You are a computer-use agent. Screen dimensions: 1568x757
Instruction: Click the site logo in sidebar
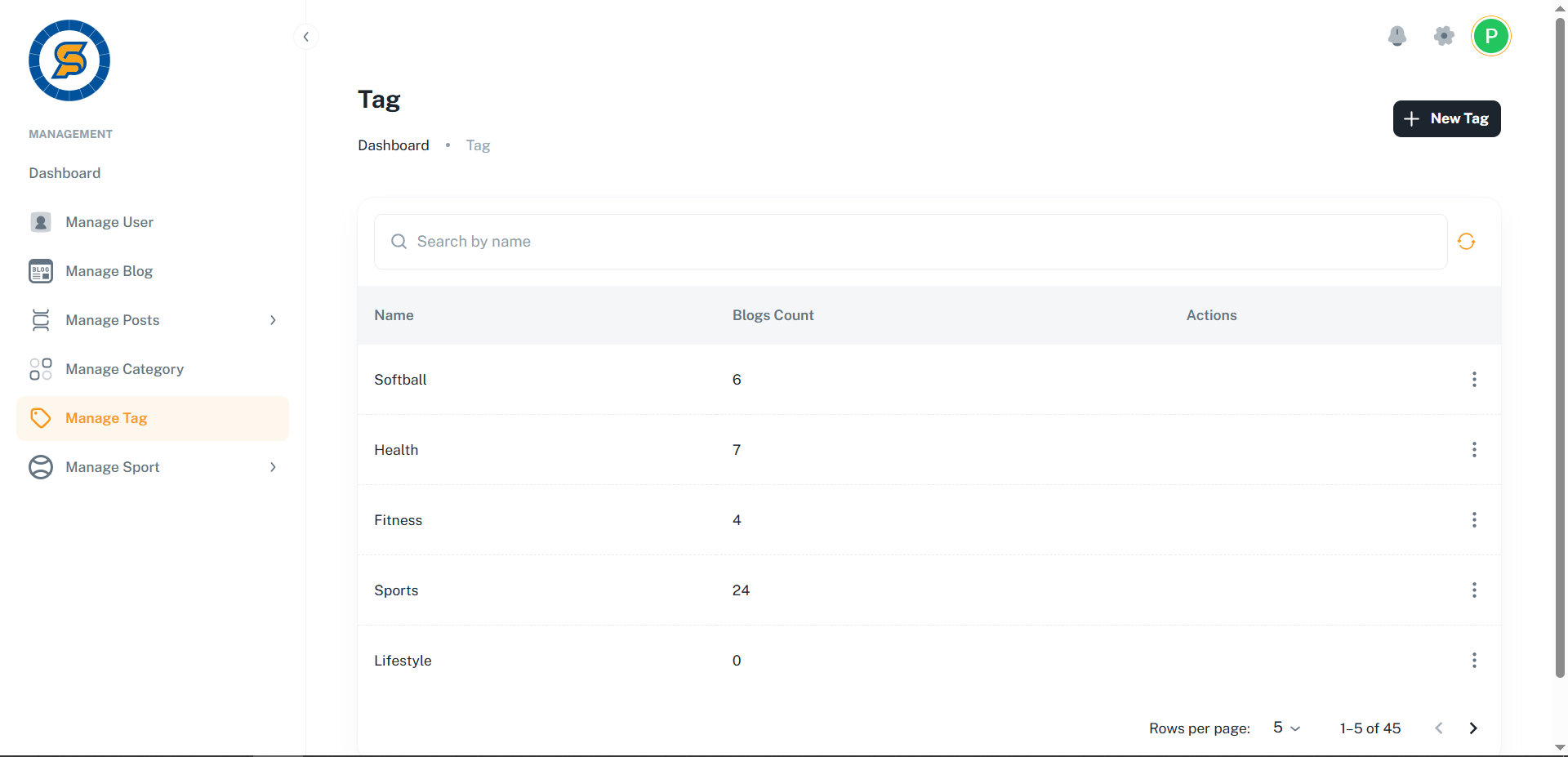[x=69, y=60]
